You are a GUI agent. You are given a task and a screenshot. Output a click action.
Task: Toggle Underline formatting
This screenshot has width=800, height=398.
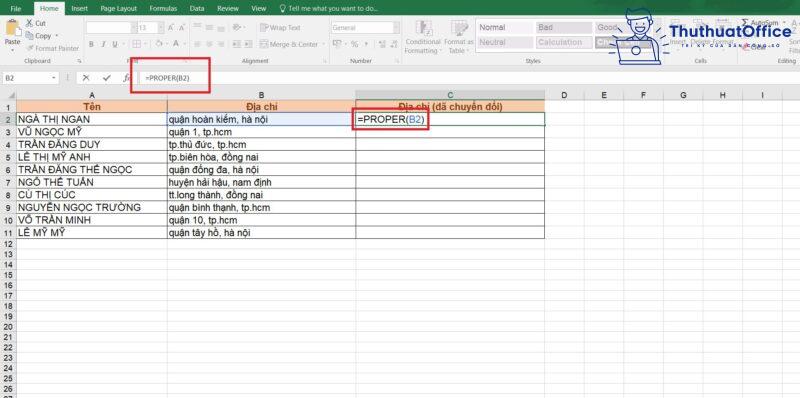(115, 44)
